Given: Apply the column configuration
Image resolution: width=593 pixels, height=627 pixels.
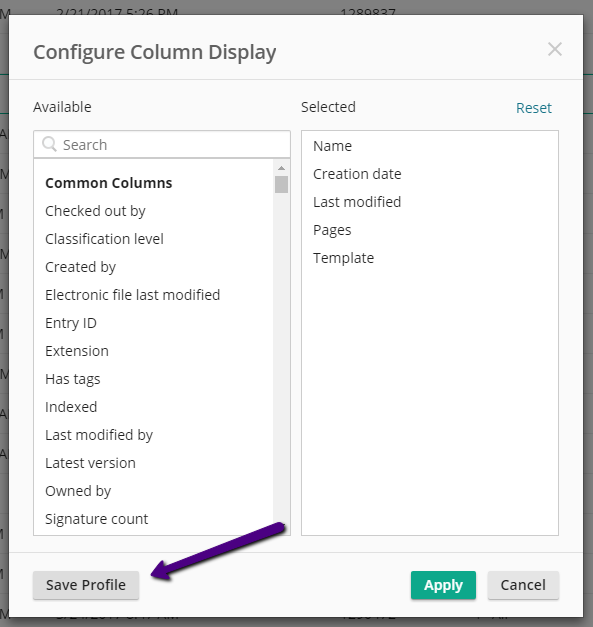Looking at the screenshot, I should 443,585.
